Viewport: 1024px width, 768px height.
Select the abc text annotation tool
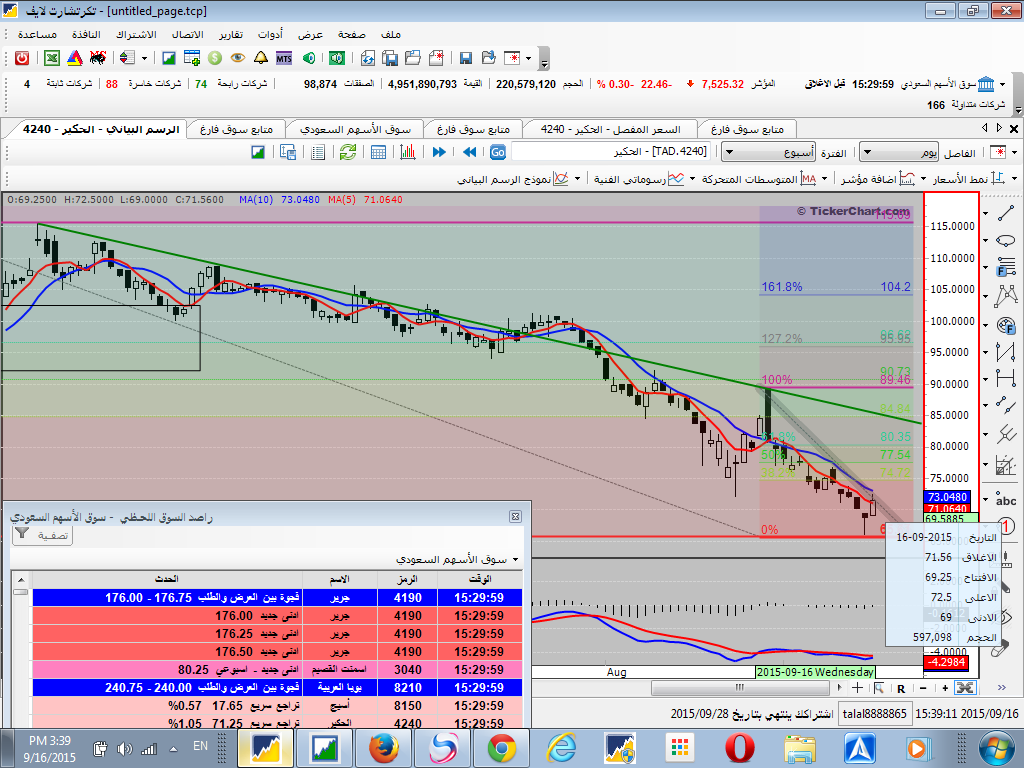[1006, 500]
